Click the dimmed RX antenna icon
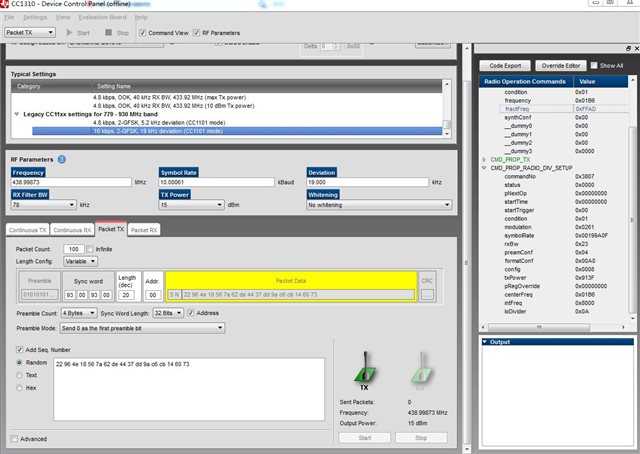Viewport: 640px width, 454px height. tap(421, 369)
